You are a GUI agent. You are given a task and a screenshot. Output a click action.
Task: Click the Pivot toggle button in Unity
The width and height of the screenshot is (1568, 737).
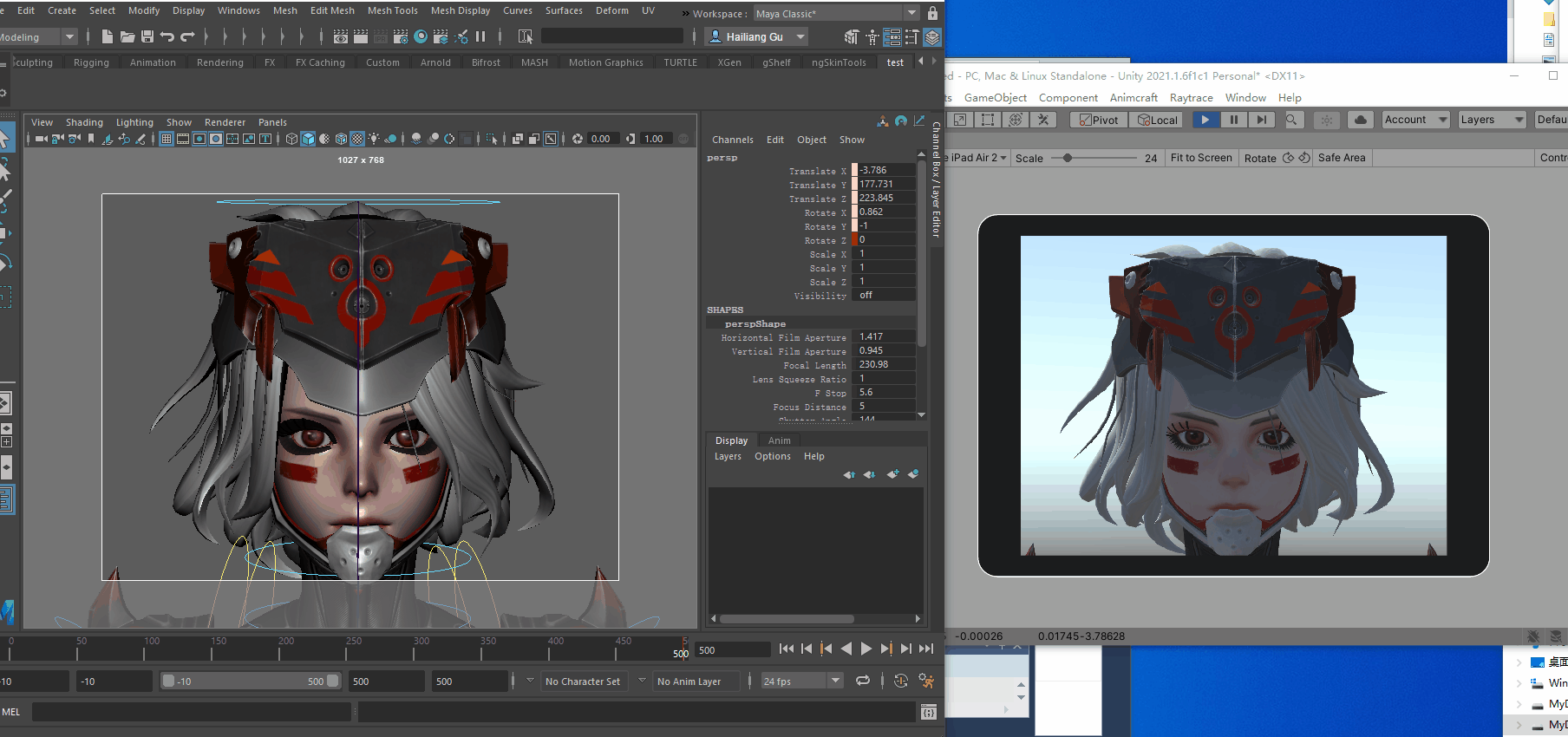(x=1098, y=120)
